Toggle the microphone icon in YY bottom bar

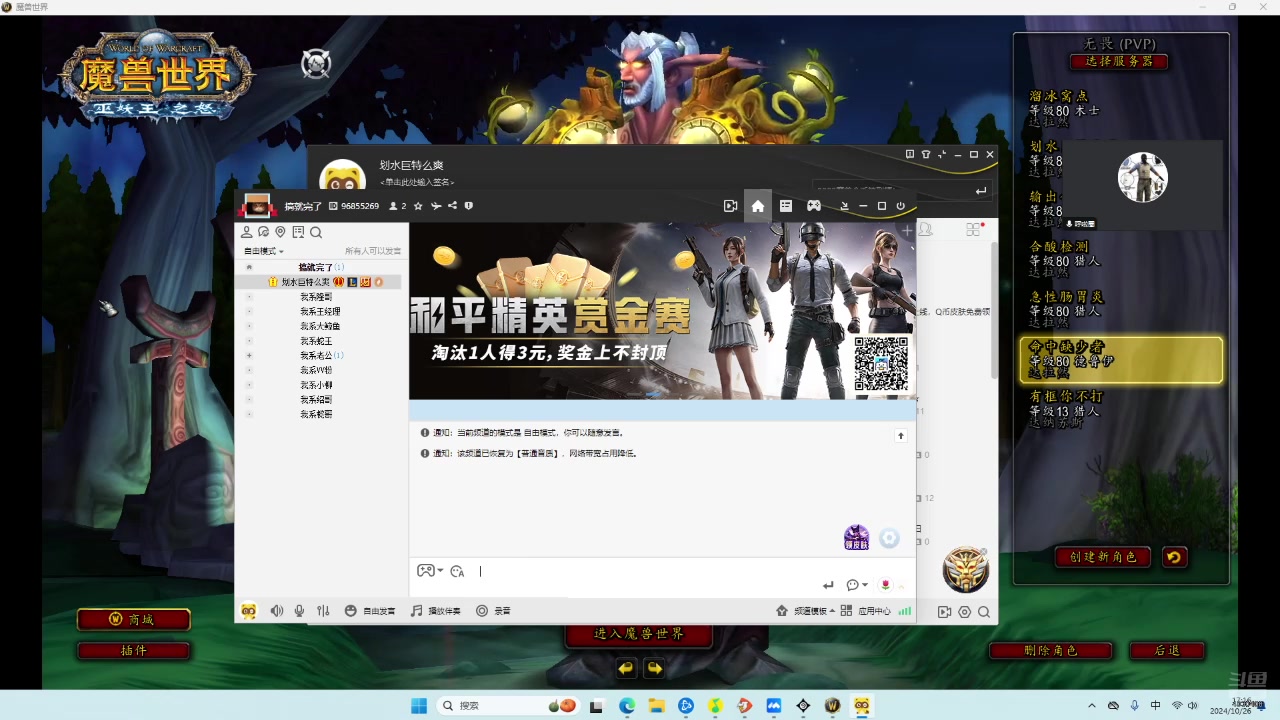[x=299, y=611]
